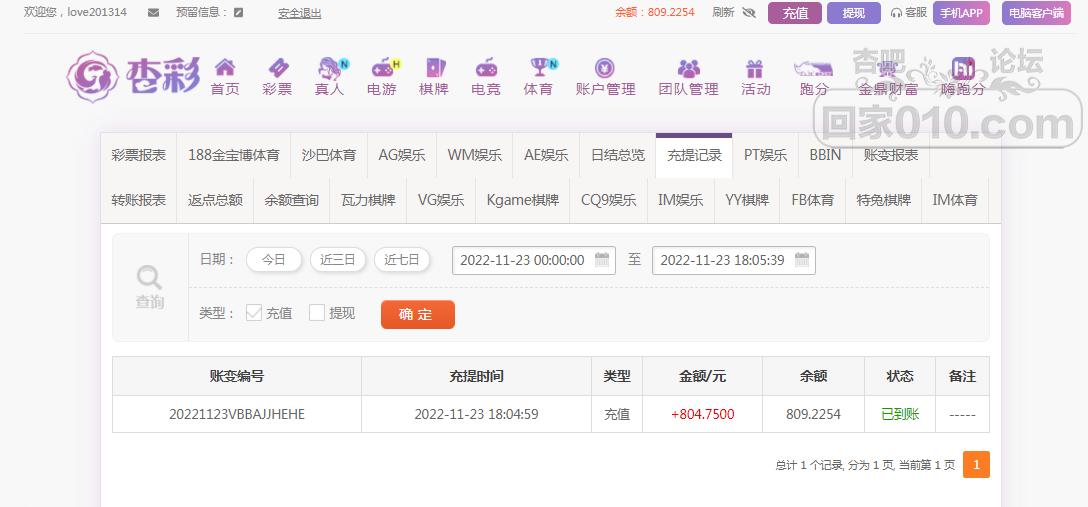Click the purple 充值 top button
The image size is (1088, 507).
(x=794, y=13)
